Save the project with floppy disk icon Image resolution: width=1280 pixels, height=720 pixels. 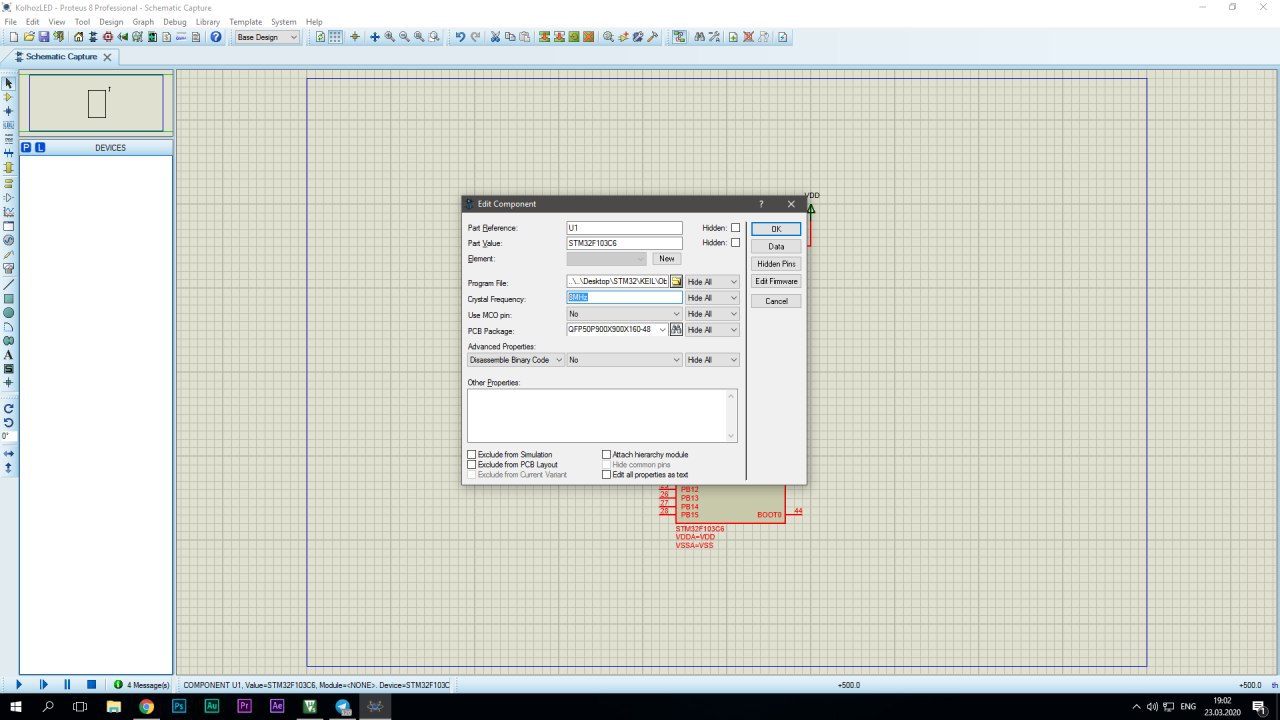[44, 37]
